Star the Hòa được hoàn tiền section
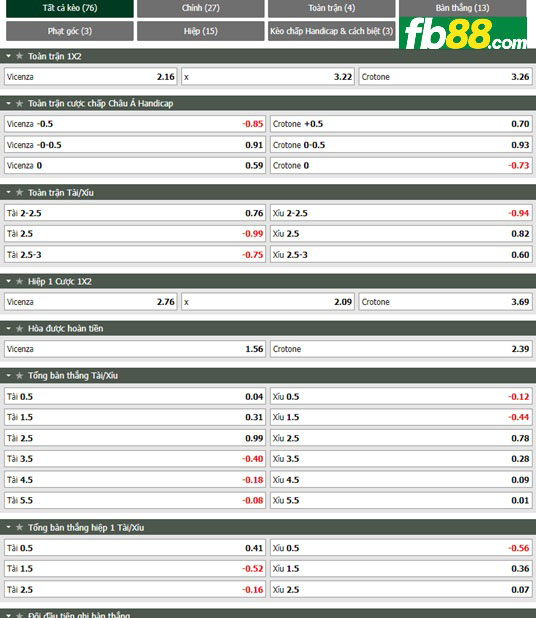Viewport: 536px width, 618px height. [19, 329]
